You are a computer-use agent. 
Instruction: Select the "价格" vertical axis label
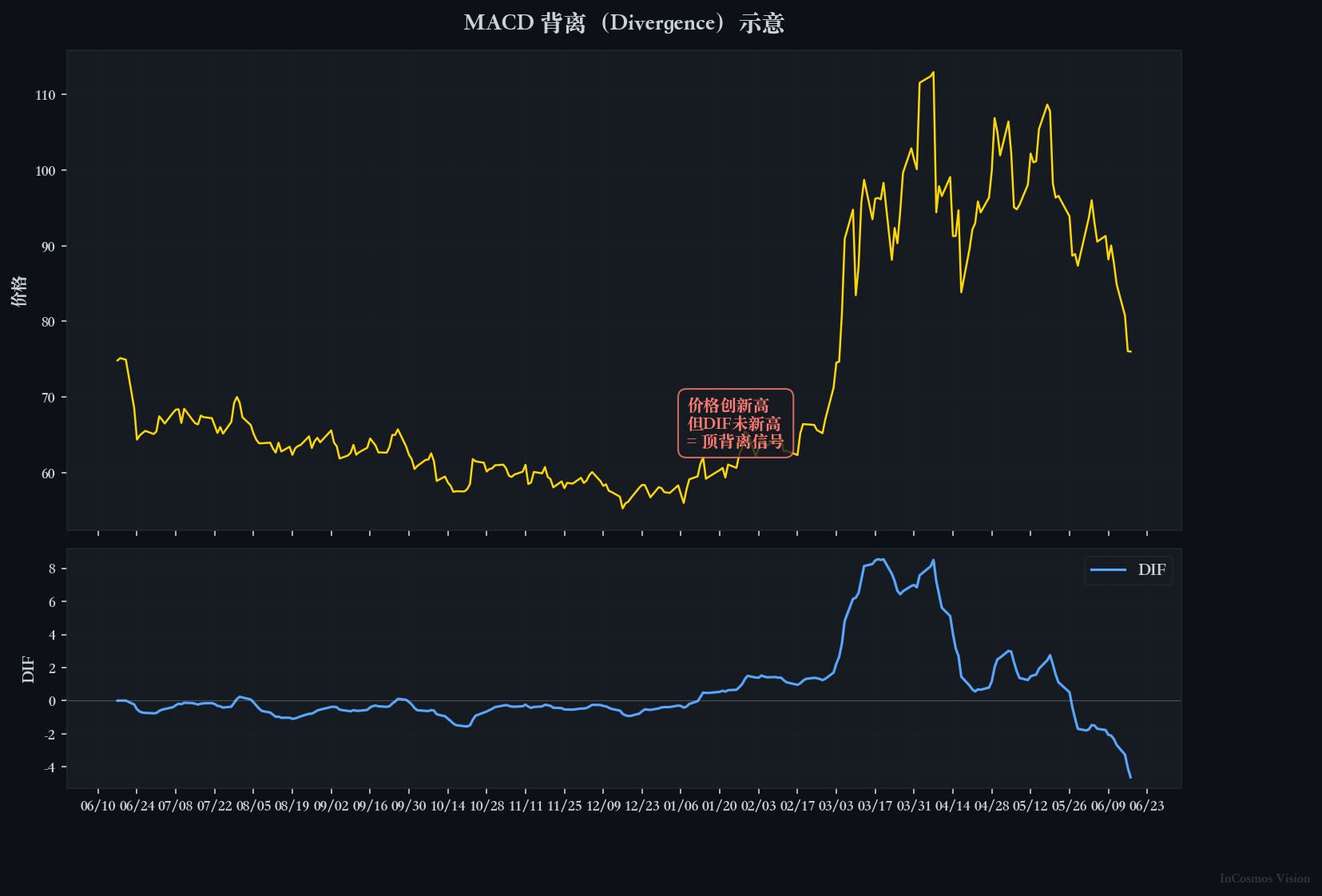[x=19, y=291]
